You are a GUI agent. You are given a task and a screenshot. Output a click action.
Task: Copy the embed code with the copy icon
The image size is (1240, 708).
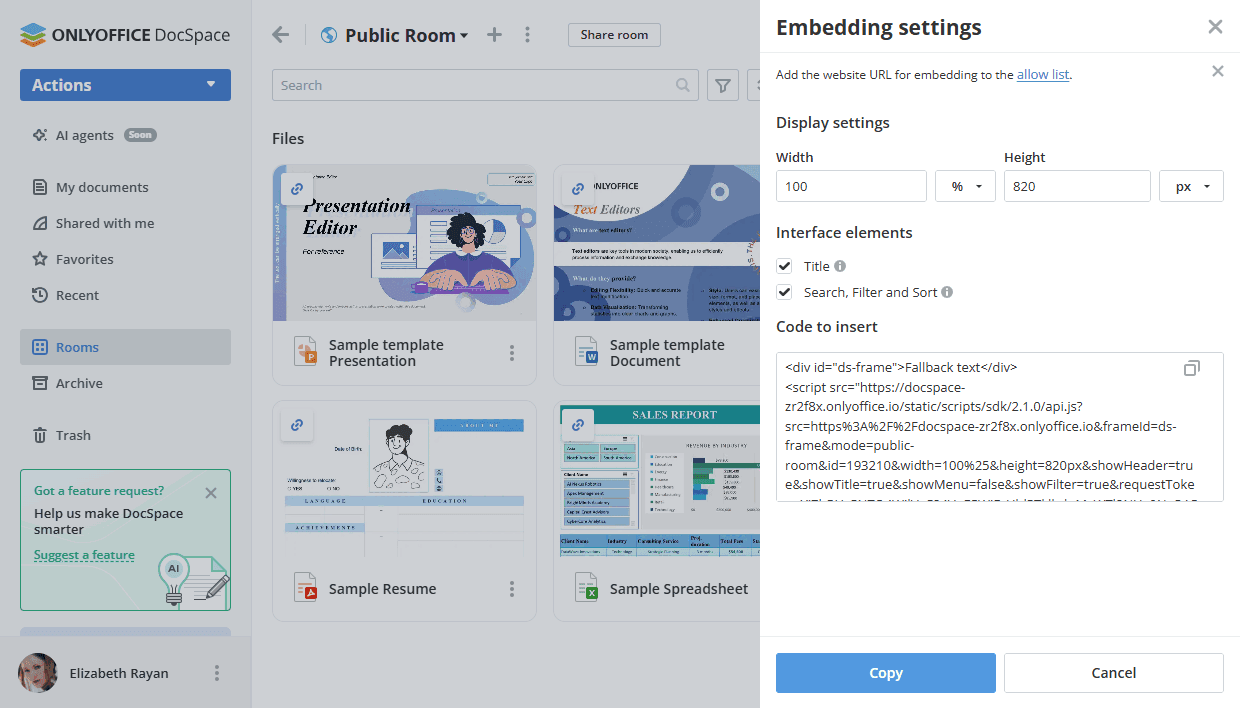1192,368
